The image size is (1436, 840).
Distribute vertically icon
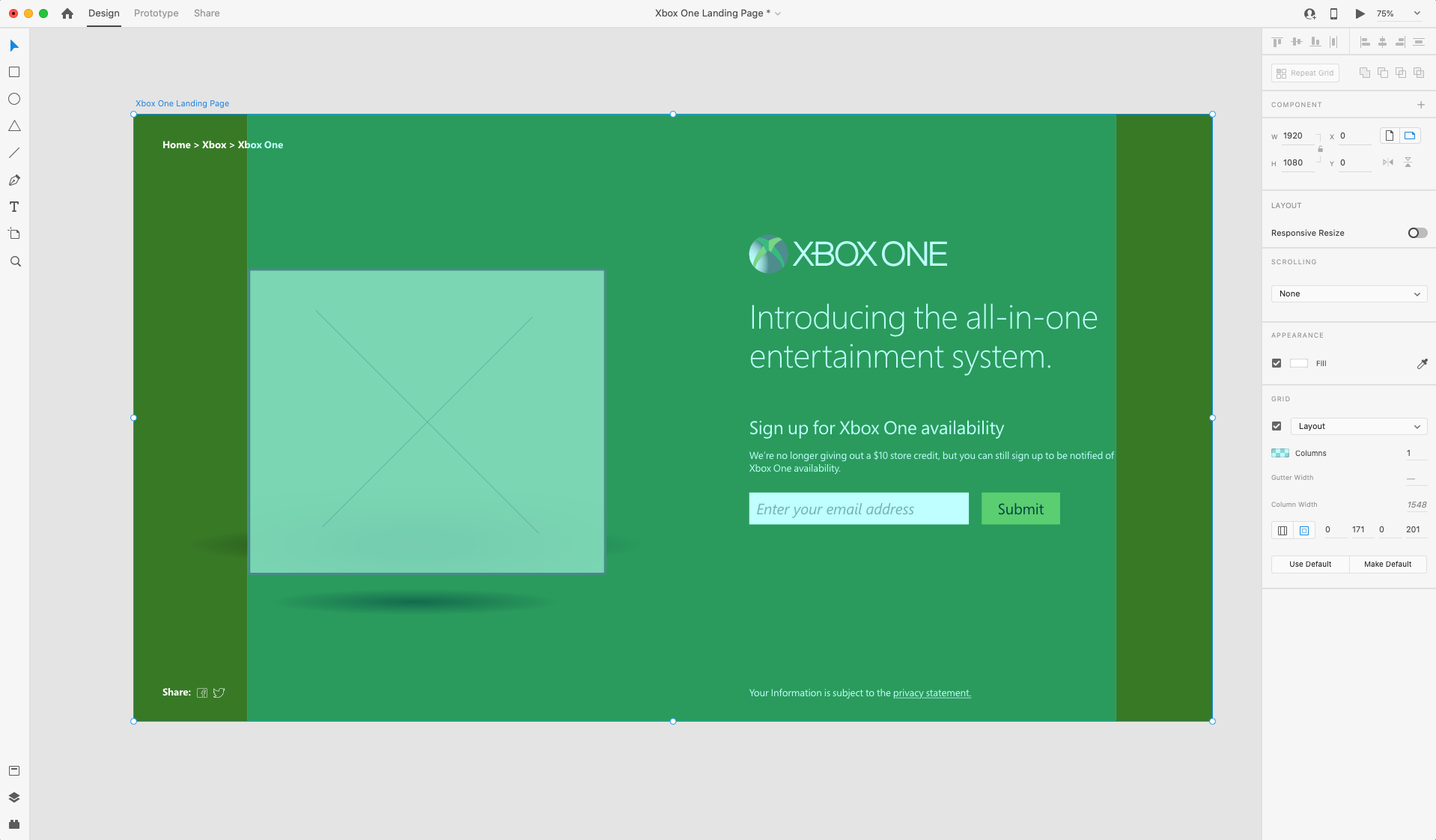[1418, 42]
